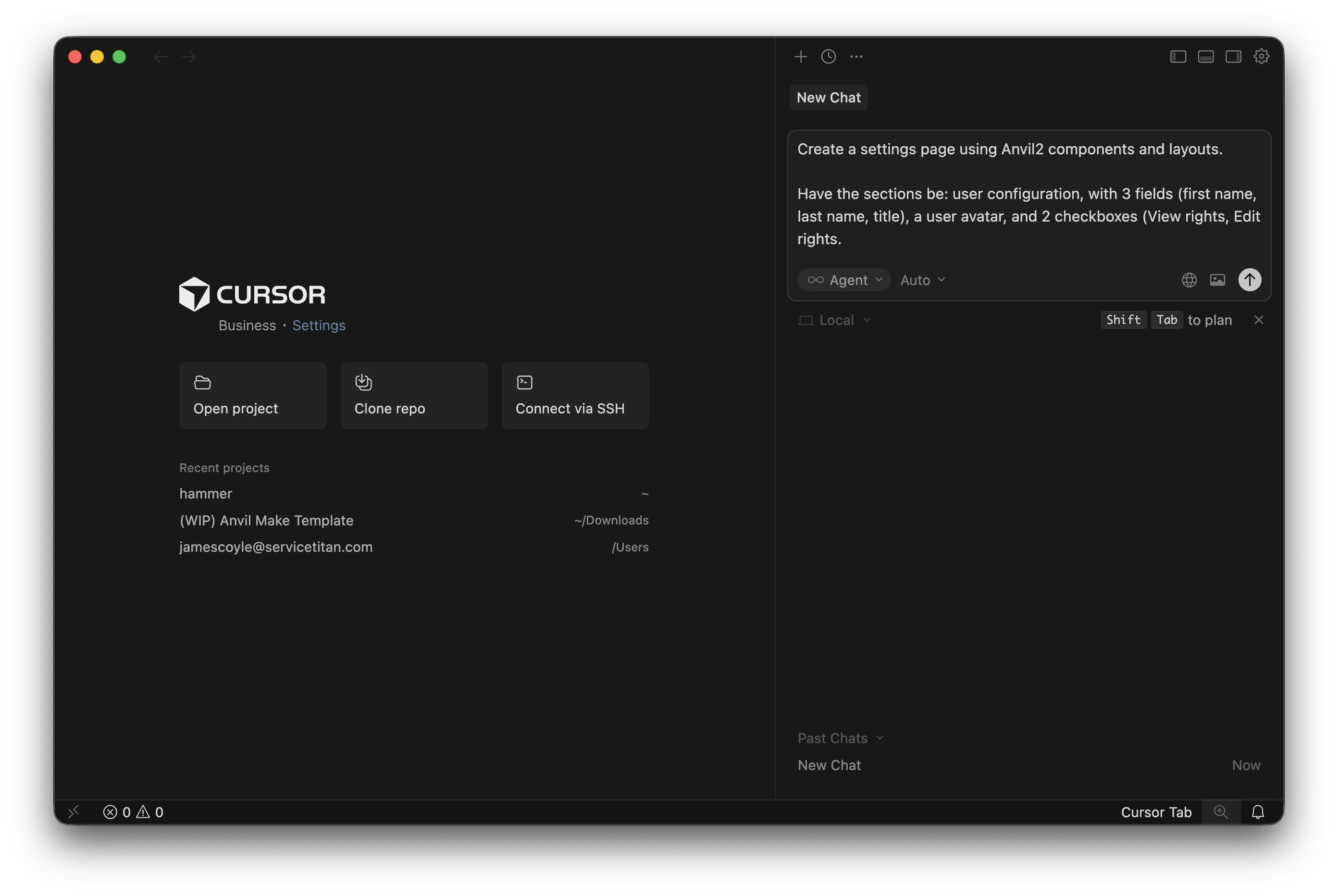This screenshot has height=896, width=1338.
Task: Click the Connect via SSH card
Action: coord(575,396)
